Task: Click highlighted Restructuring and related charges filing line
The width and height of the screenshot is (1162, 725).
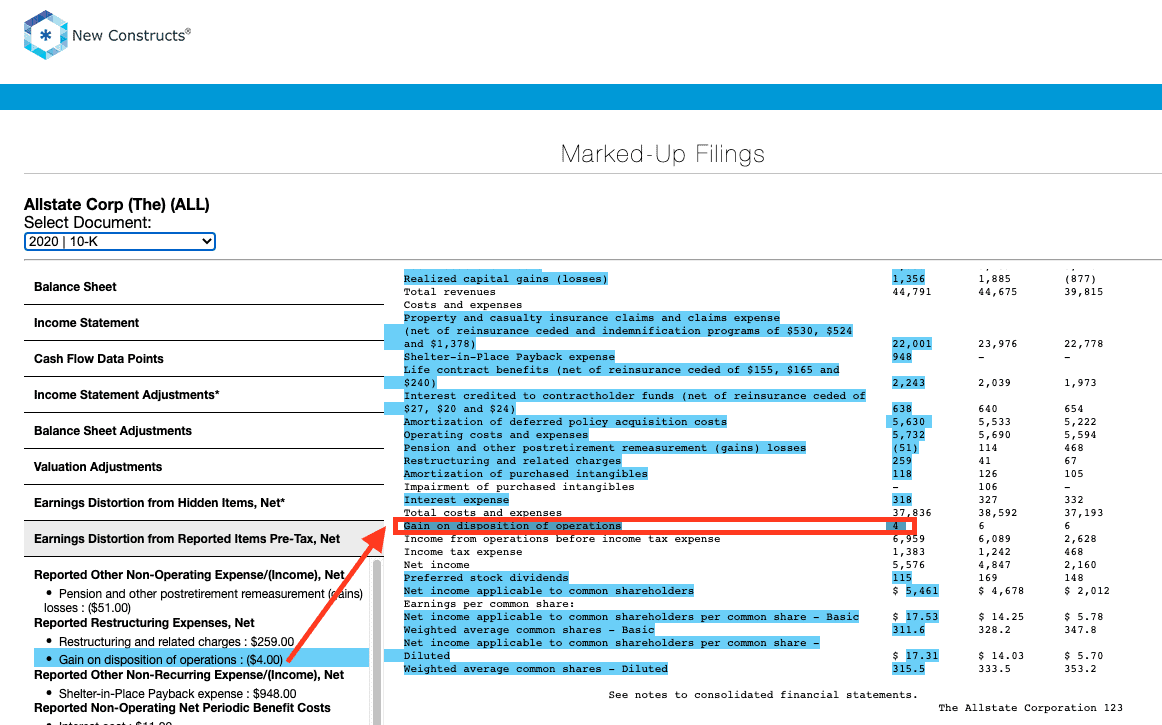Action: [512, 461]
